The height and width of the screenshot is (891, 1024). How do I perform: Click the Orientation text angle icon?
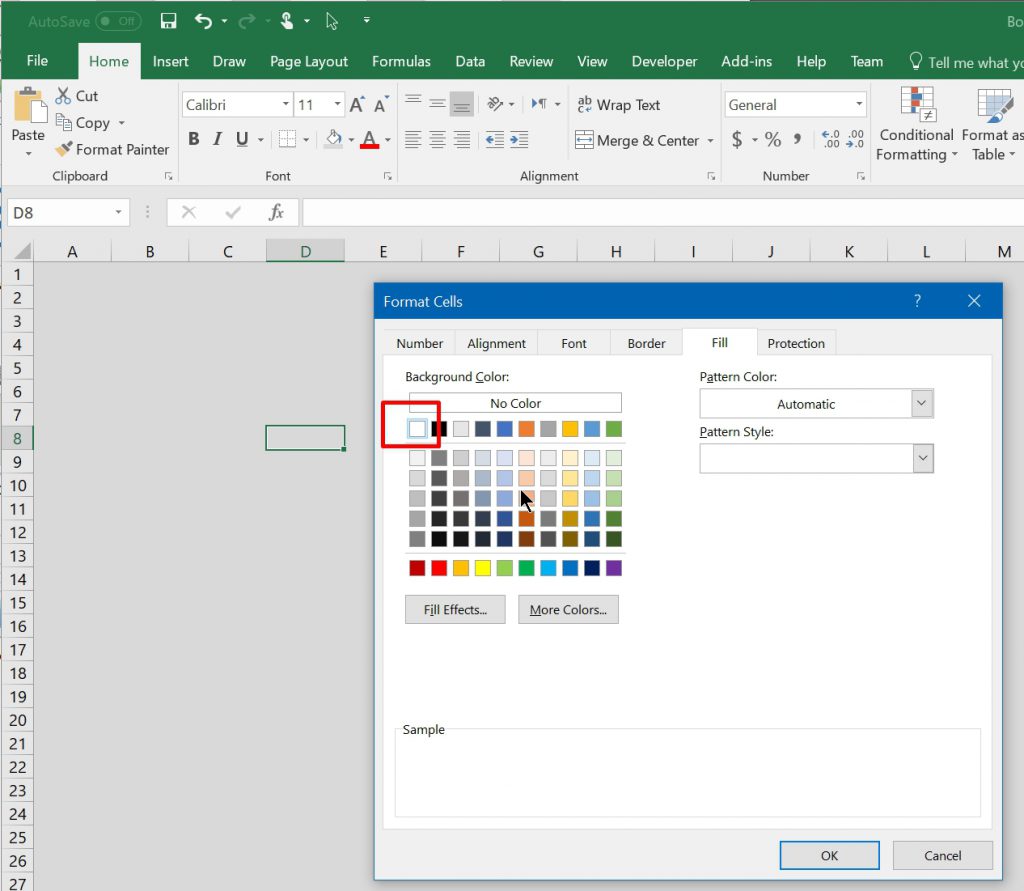496,104
